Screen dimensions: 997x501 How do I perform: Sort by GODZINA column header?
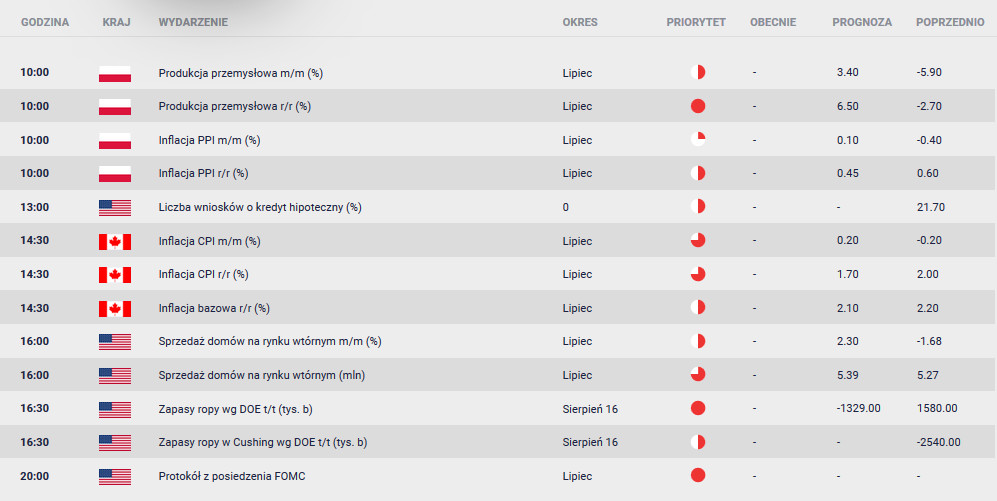coord(45,22)
